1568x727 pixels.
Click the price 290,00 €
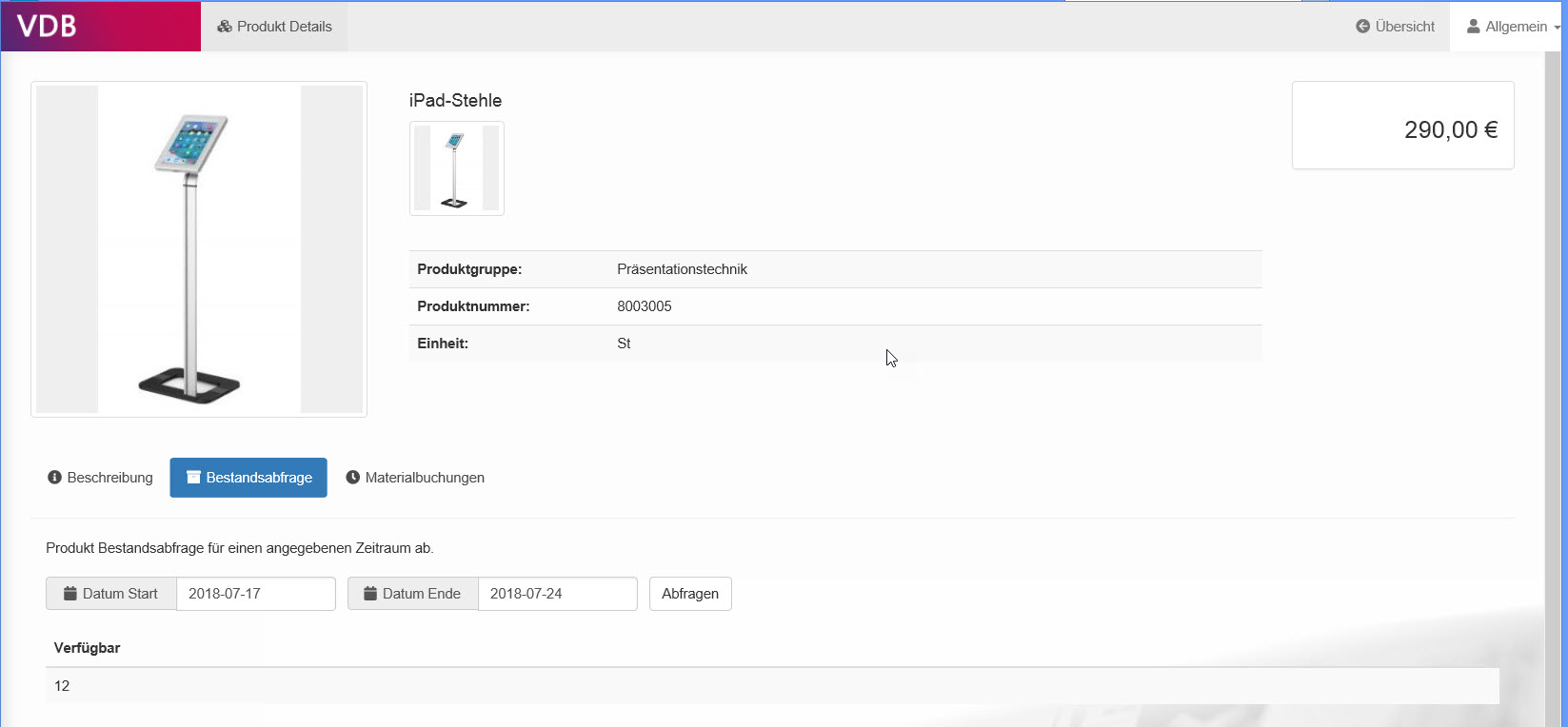(1451, 130)
